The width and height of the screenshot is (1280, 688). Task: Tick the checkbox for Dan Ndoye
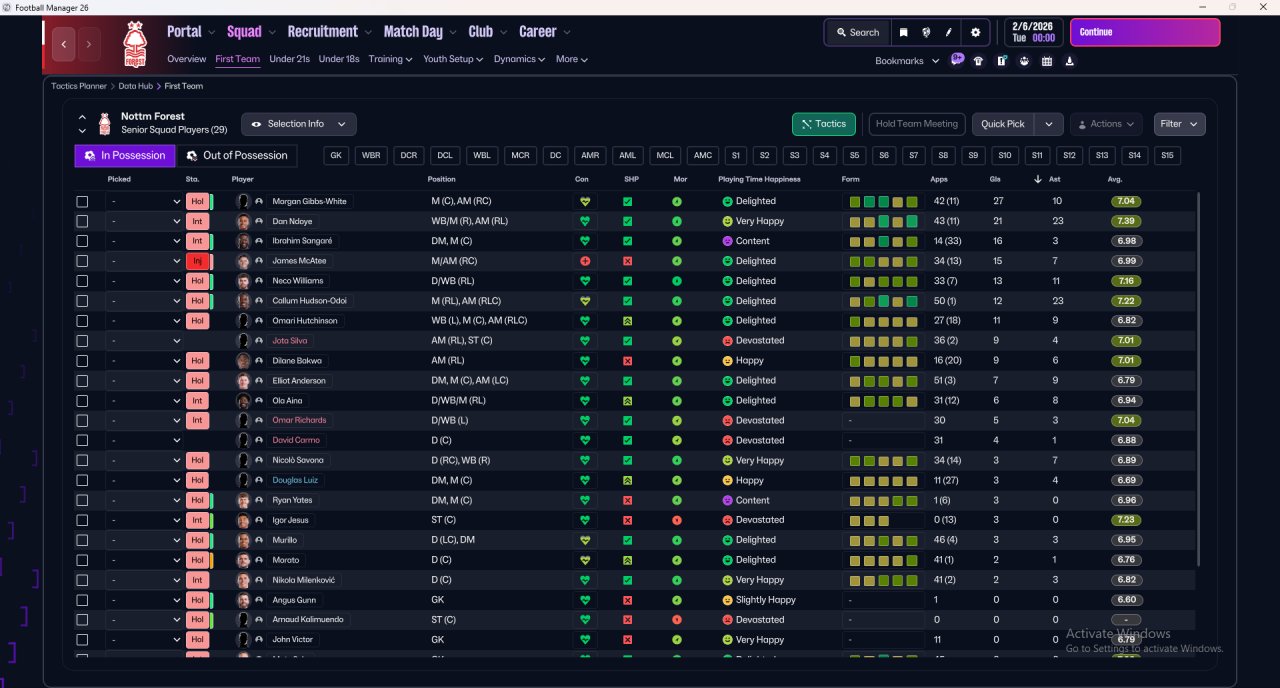click(82, 221)
